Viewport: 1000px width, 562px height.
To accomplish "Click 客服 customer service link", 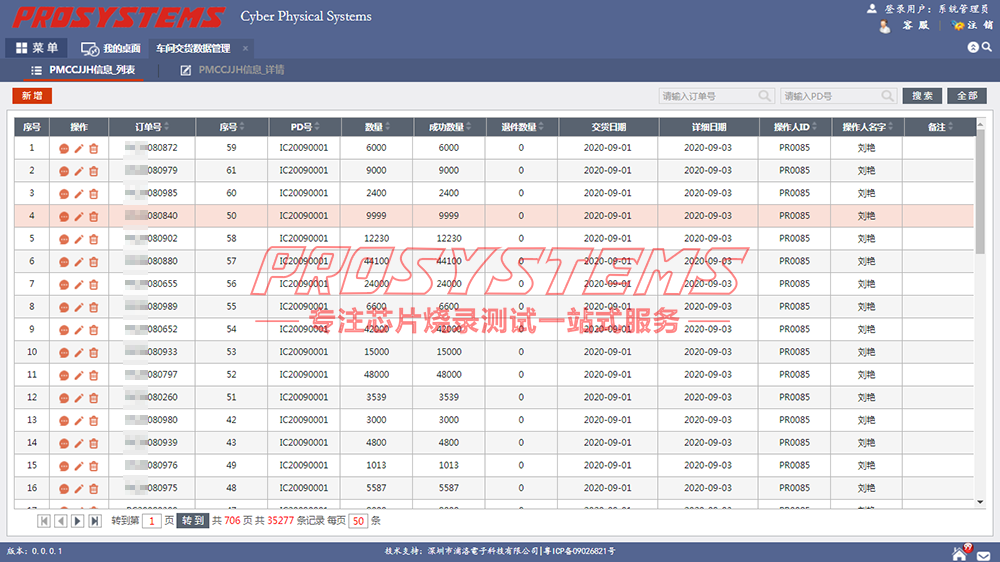I will tap(915, 25).
